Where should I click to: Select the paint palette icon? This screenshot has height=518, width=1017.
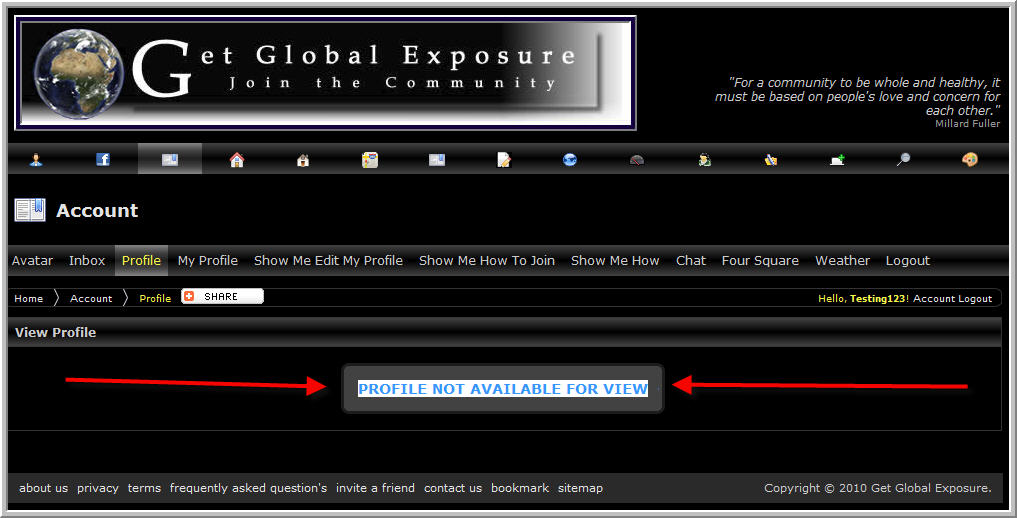(x=970, y=159)
